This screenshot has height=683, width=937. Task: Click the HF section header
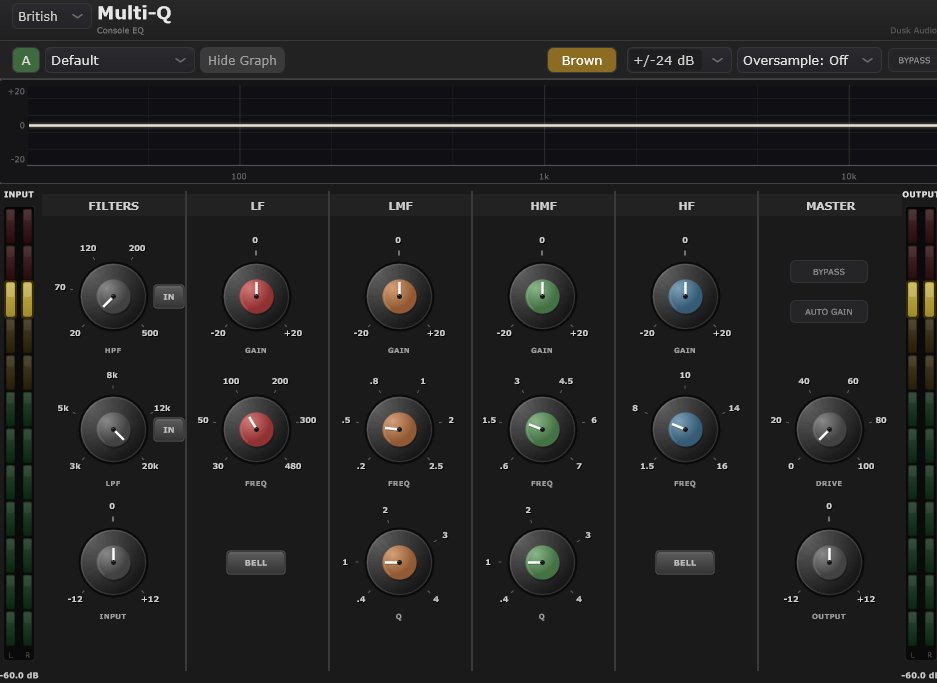coord(686,206)
